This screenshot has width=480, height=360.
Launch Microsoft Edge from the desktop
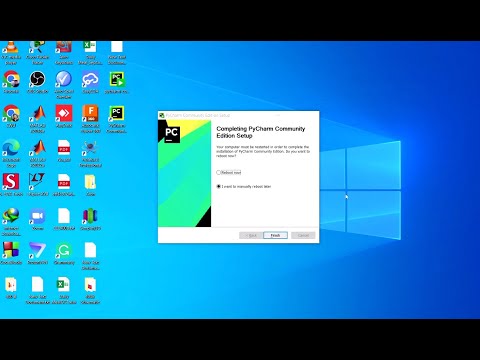pyautogui.click(x=11, y=153)
